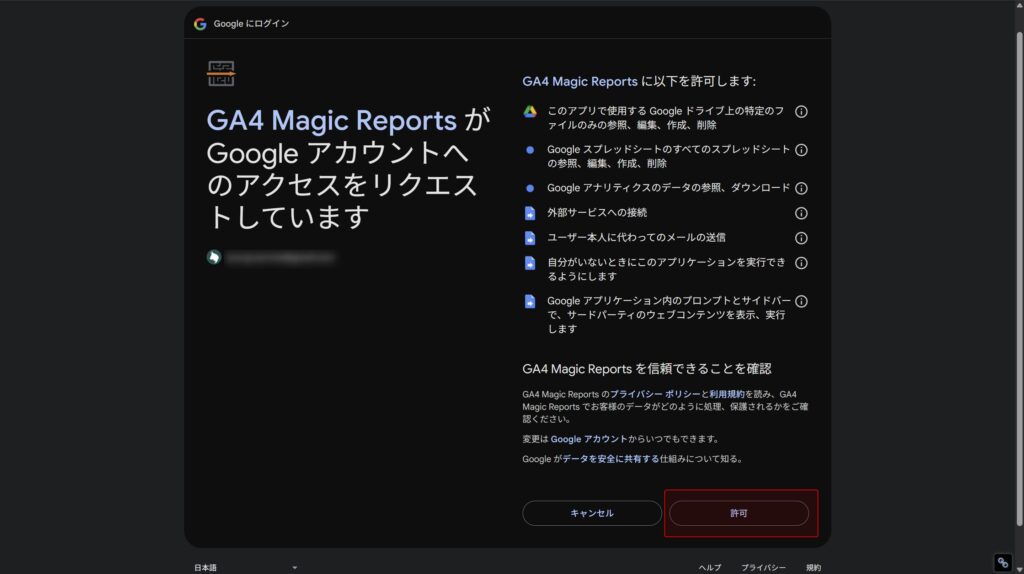
Task: Open the 規約 footer link
Action: pyautogui.click(x=813, y=567)
